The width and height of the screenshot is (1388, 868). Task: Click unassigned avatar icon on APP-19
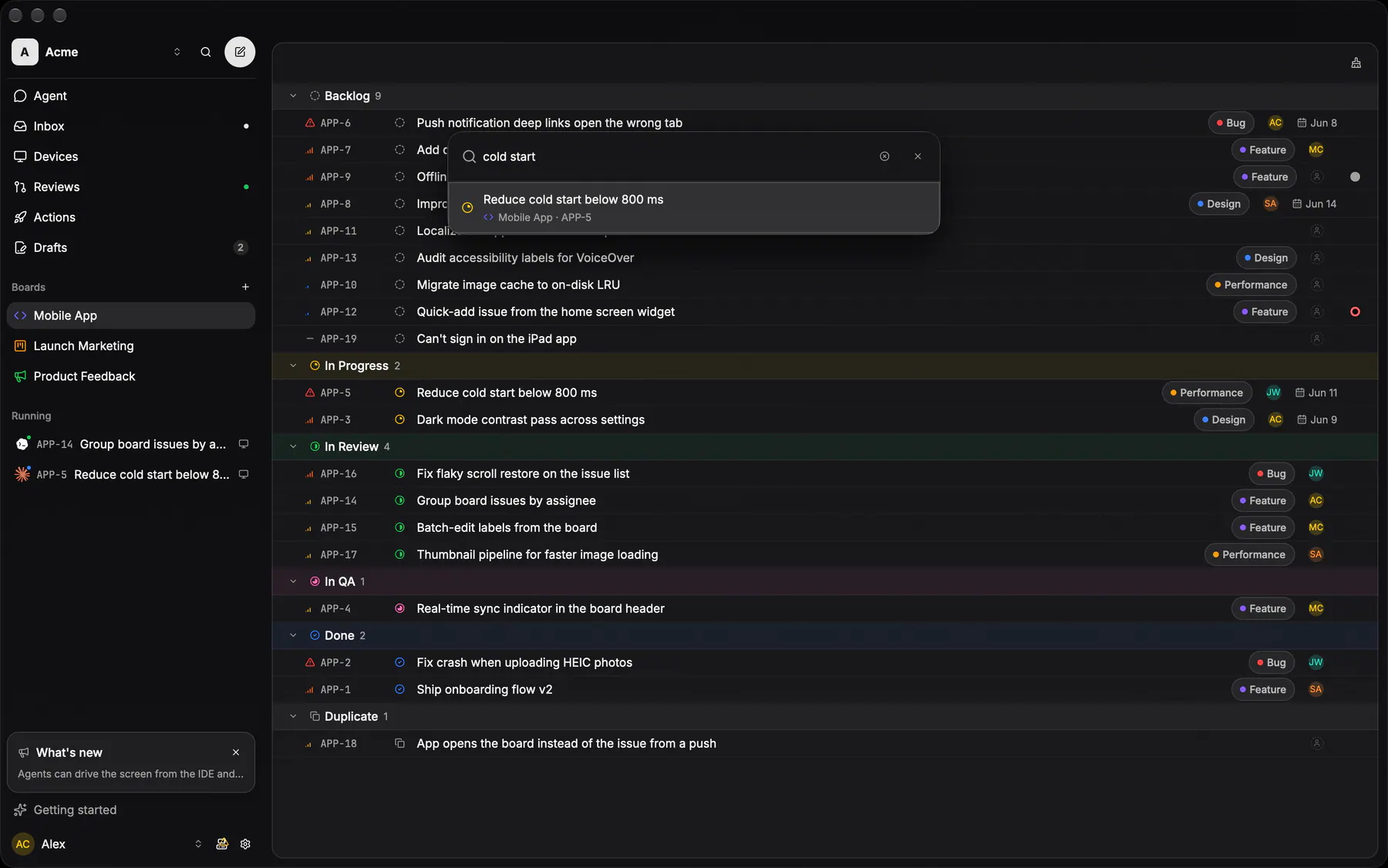1316,338
